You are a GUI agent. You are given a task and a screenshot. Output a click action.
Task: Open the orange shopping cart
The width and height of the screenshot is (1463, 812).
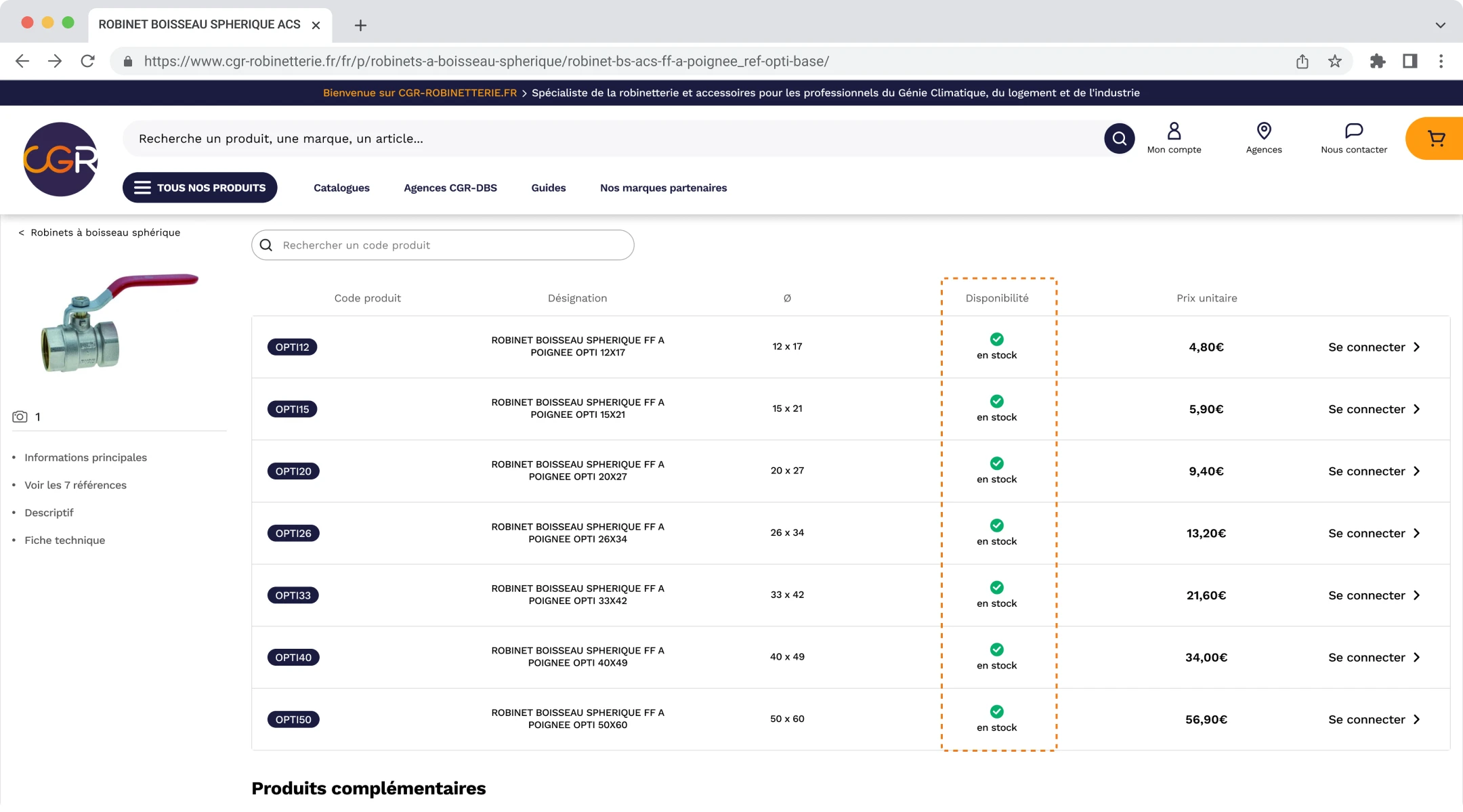tap(1435, 139)
